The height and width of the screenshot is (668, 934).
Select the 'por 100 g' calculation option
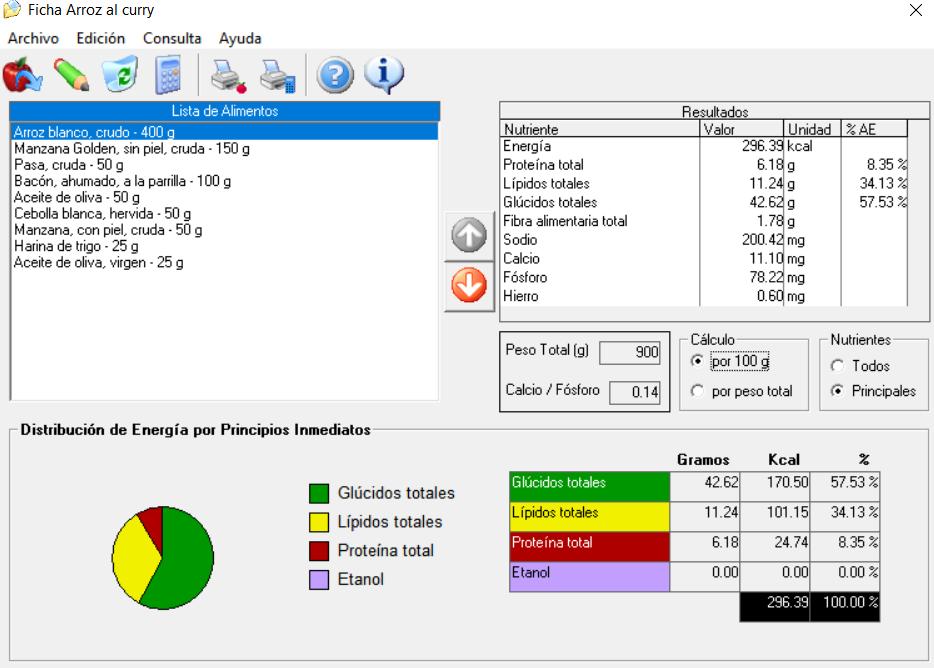[x=698, y=361]
